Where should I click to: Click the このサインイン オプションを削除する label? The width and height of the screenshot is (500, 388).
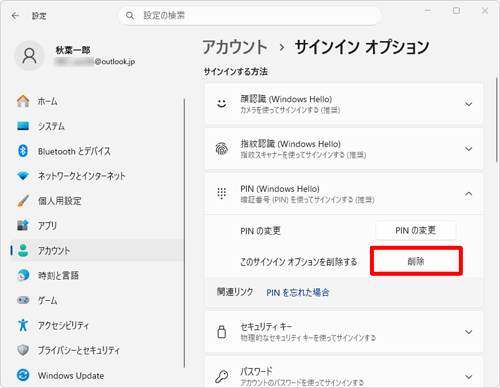pyautogui.click(x=298, y=262)
